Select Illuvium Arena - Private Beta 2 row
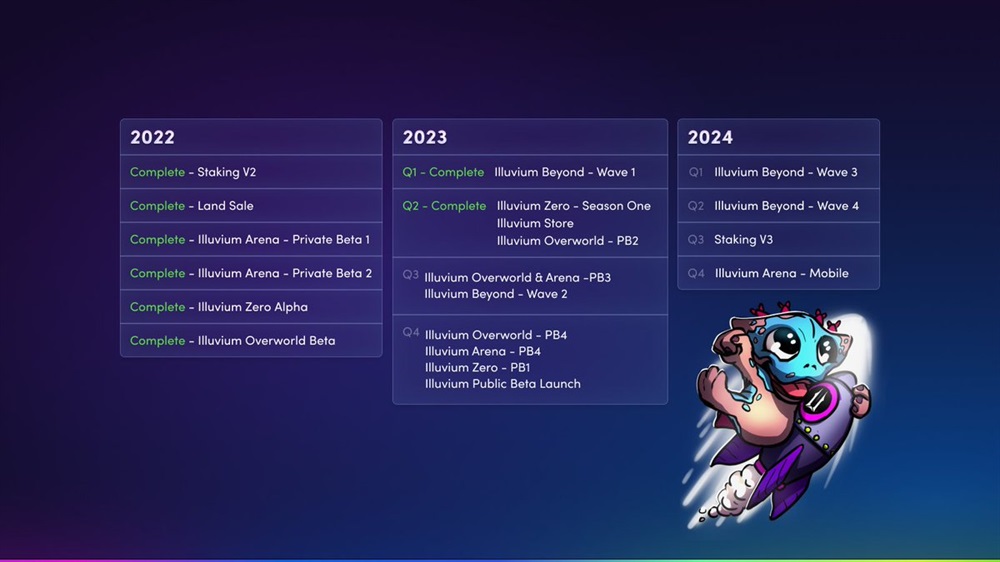 click(x=251, y=273)
